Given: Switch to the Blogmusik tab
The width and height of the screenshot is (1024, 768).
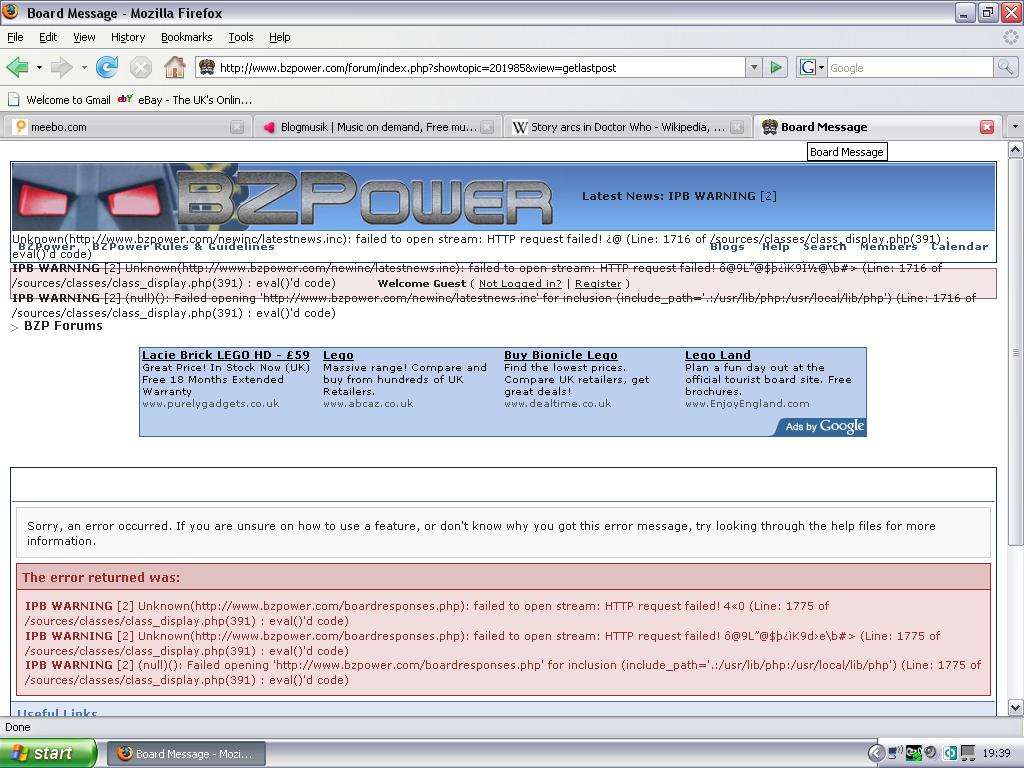Looking at the screenshot, I should point(377,127).
